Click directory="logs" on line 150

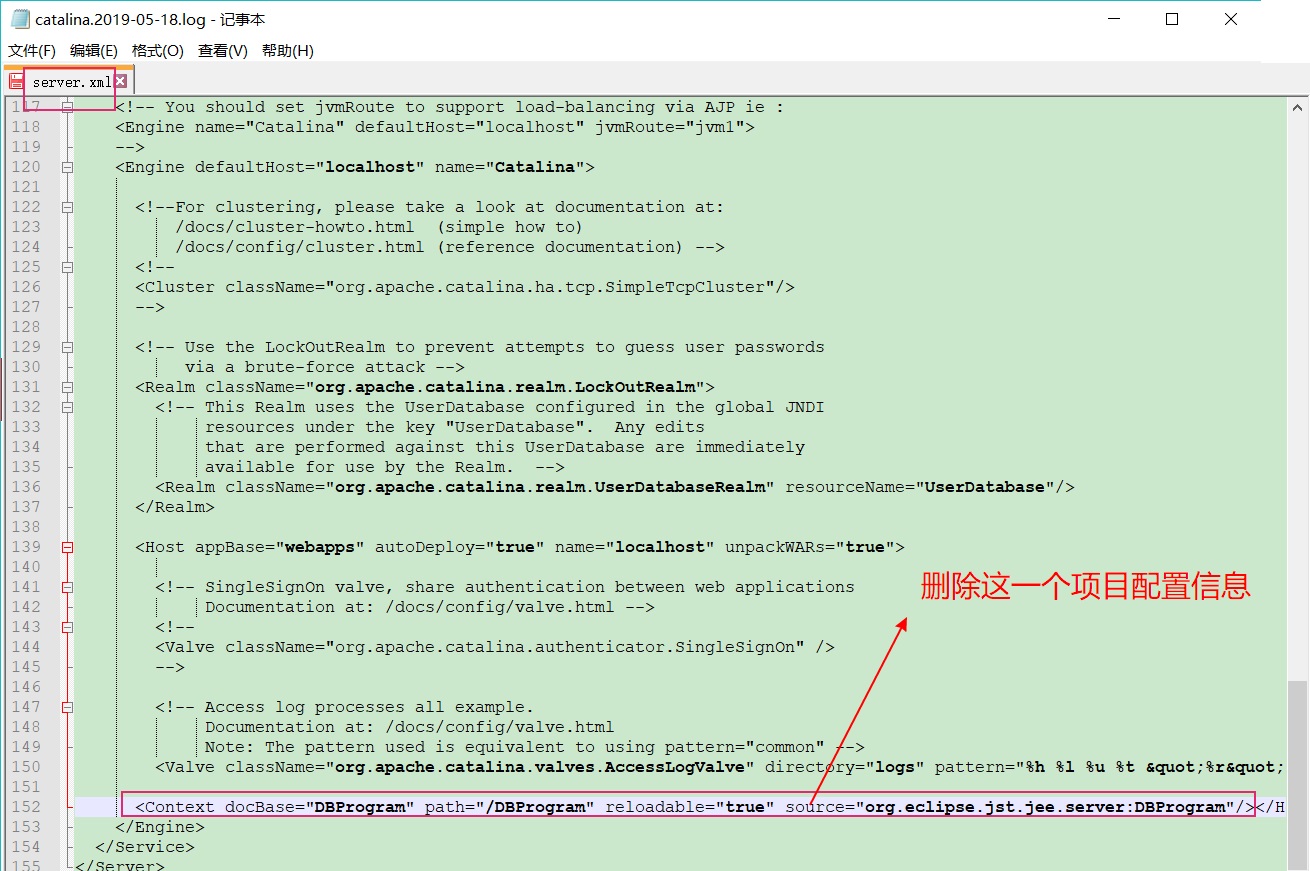click(x=845, y=767)
